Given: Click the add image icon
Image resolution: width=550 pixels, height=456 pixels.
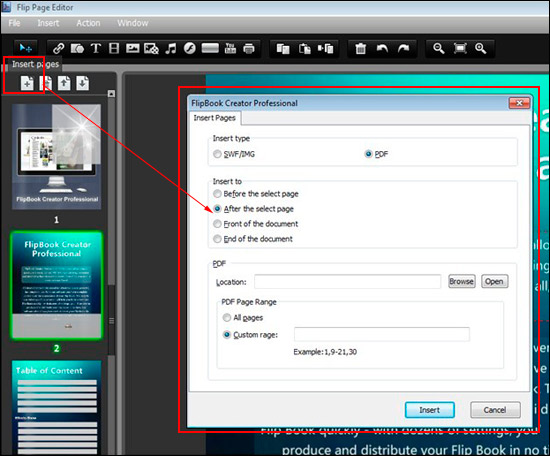Looking at the screenshot, I should [x=133, y=48].
